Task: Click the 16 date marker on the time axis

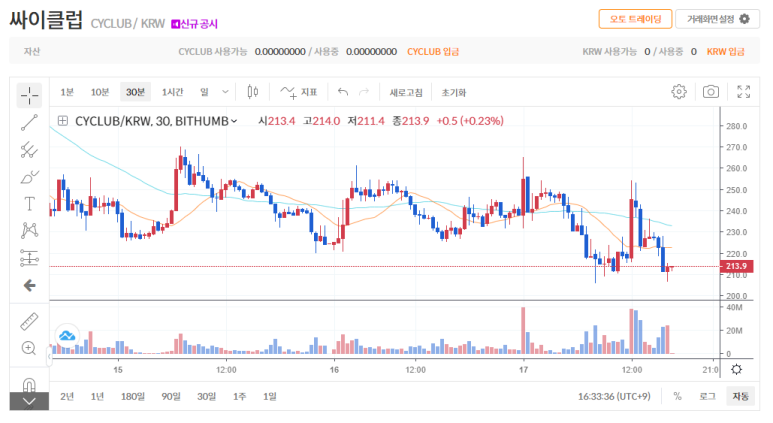Action: point(334,370)
